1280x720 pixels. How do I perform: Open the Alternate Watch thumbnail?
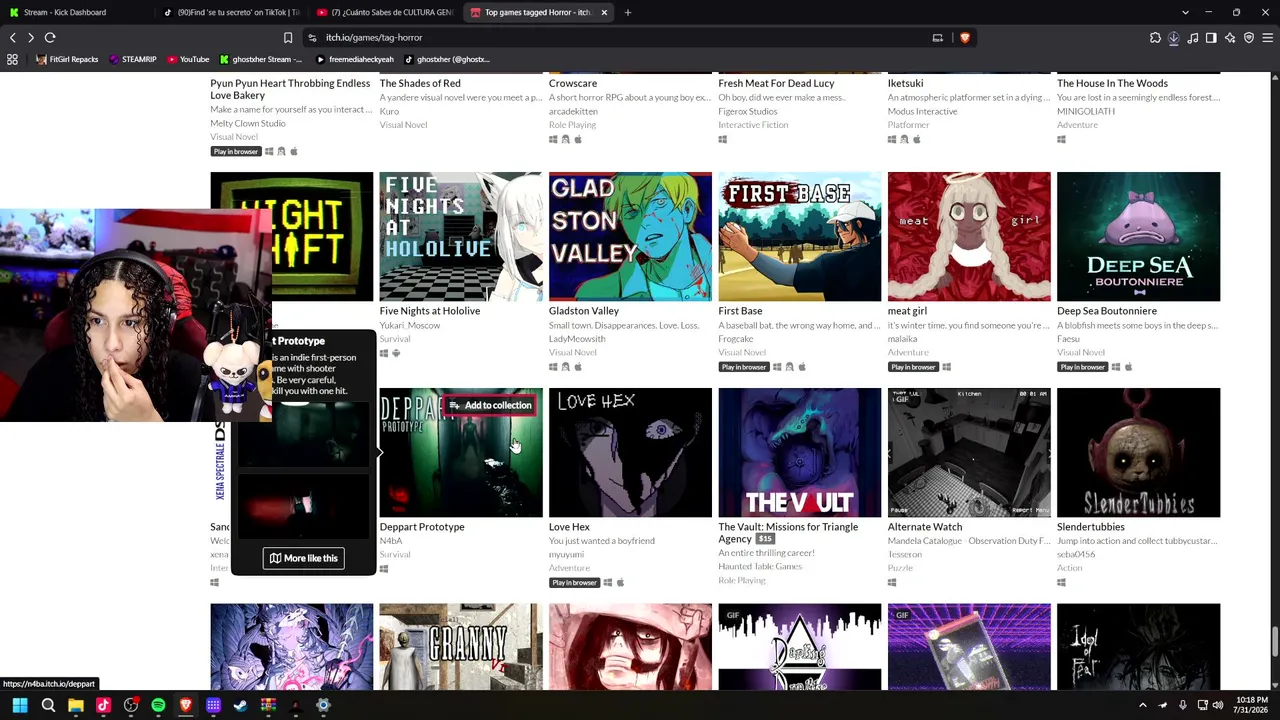[x=969, y=452]
